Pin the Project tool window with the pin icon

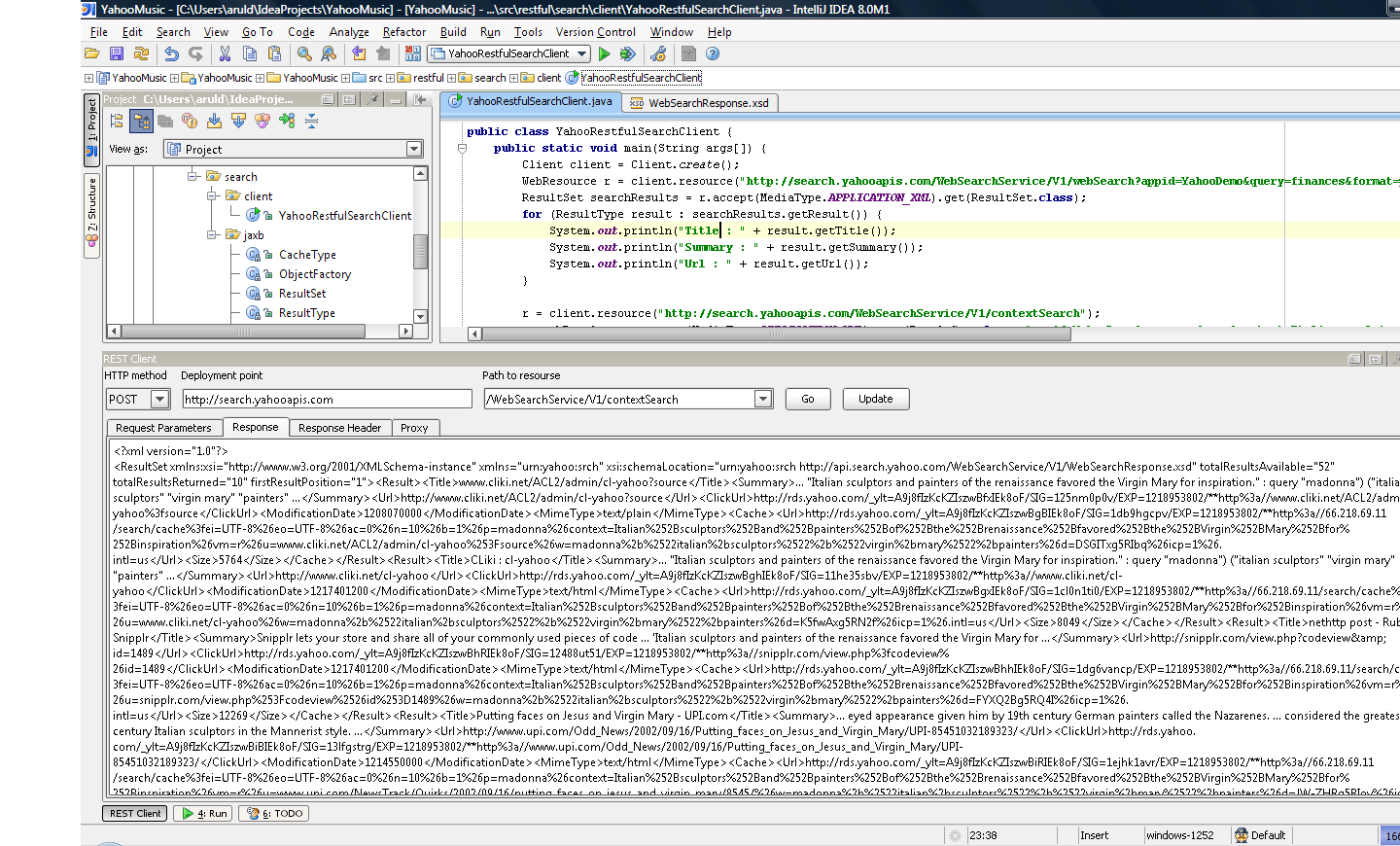tap(372, 99)
